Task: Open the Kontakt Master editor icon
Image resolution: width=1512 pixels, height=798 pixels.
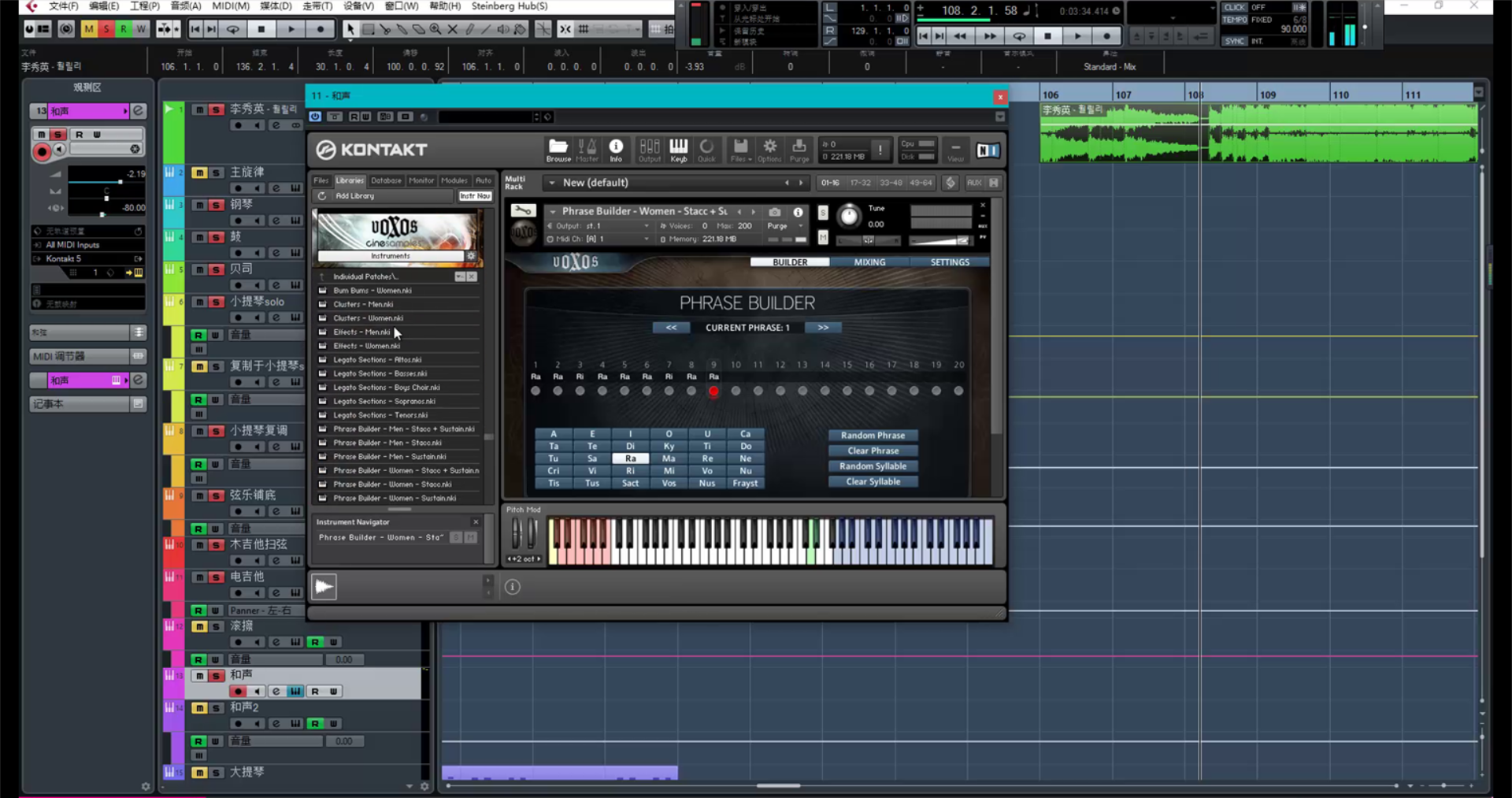Action: (587, 149)
